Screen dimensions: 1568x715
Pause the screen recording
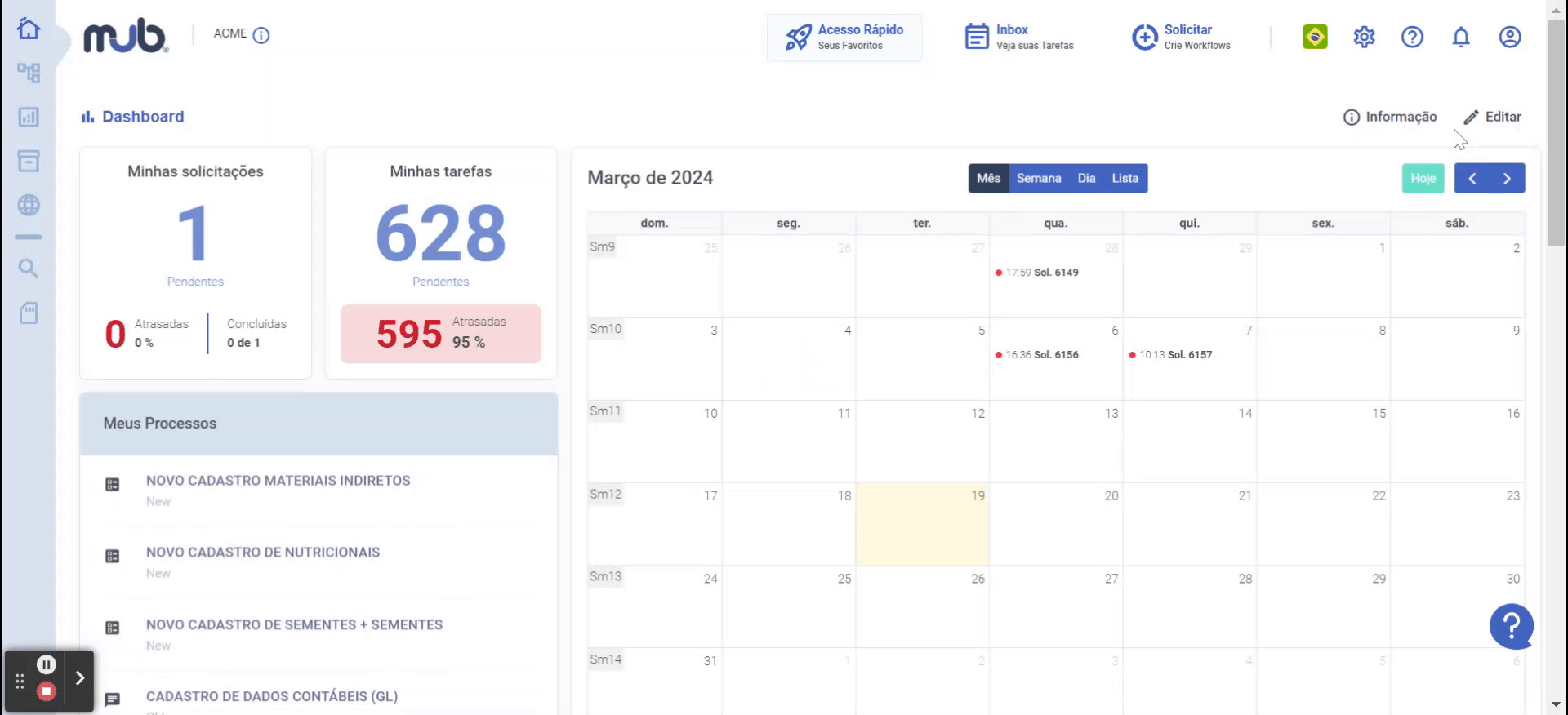[x=47, y=664]
